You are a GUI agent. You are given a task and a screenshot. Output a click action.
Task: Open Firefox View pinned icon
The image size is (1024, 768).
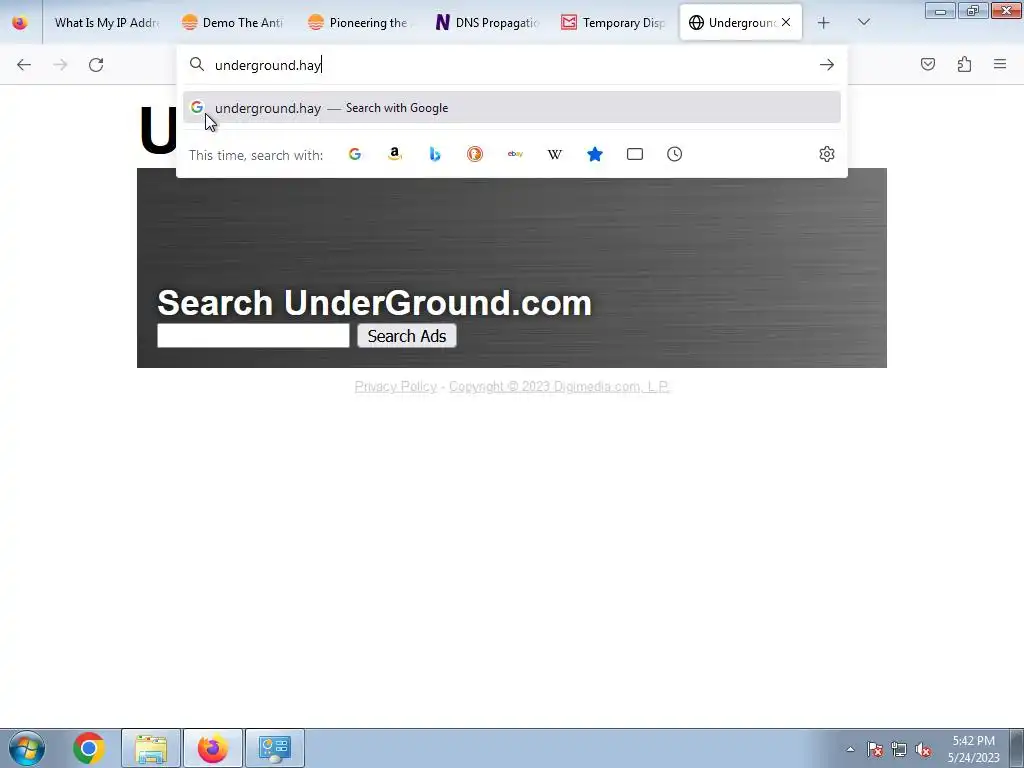coord(20,23)
